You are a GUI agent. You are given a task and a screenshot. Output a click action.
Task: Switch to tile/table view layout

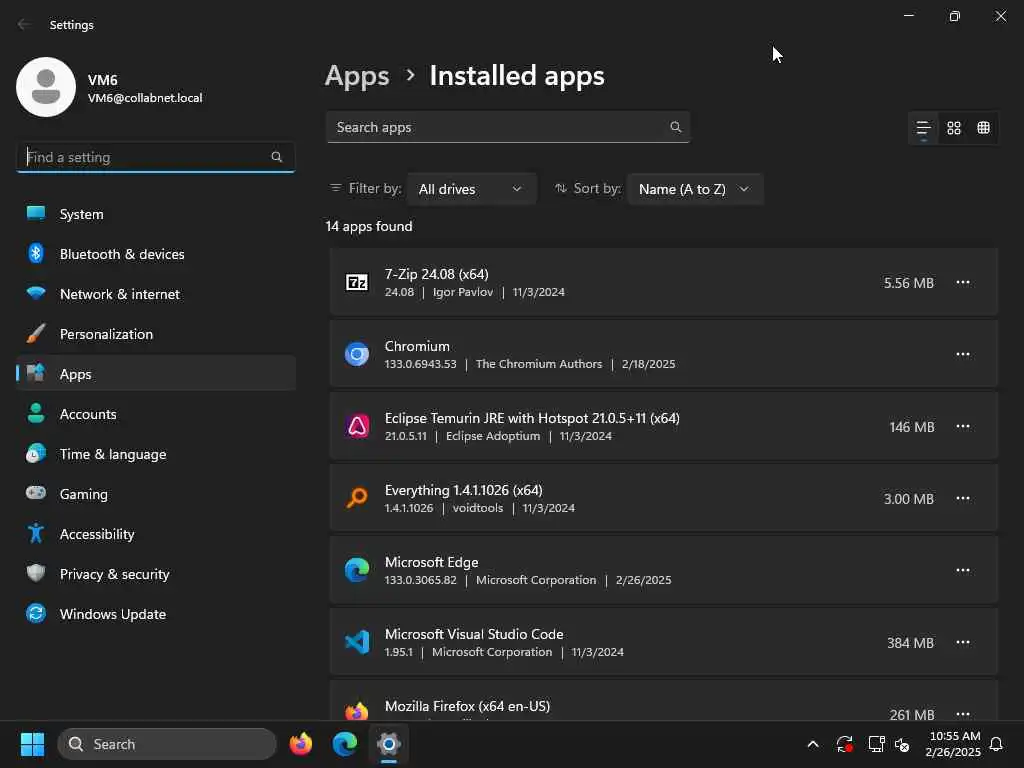coord(983,128)
